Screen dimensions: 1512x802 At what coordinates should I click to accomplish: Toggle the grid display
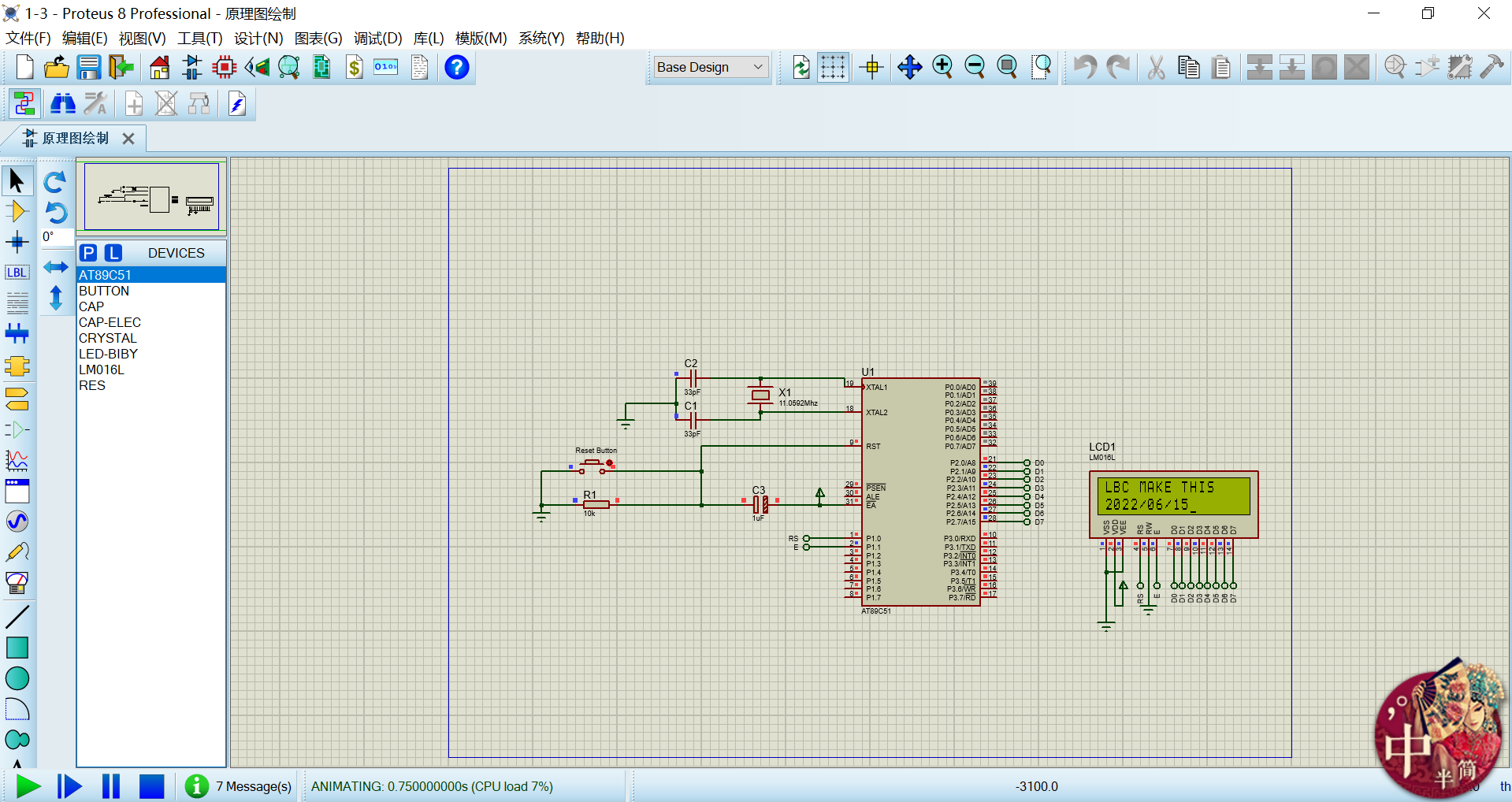click(833, 68)
